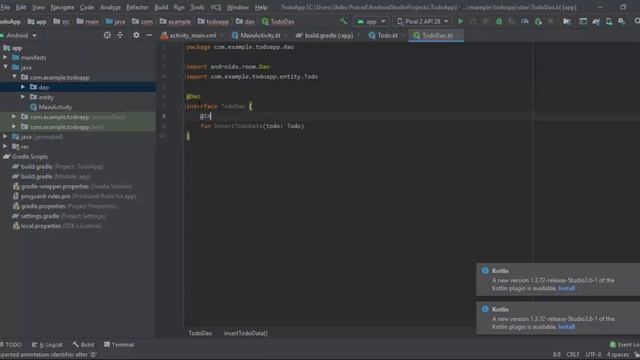
Task: Open the TODO tool window
Action: (11, 344)
